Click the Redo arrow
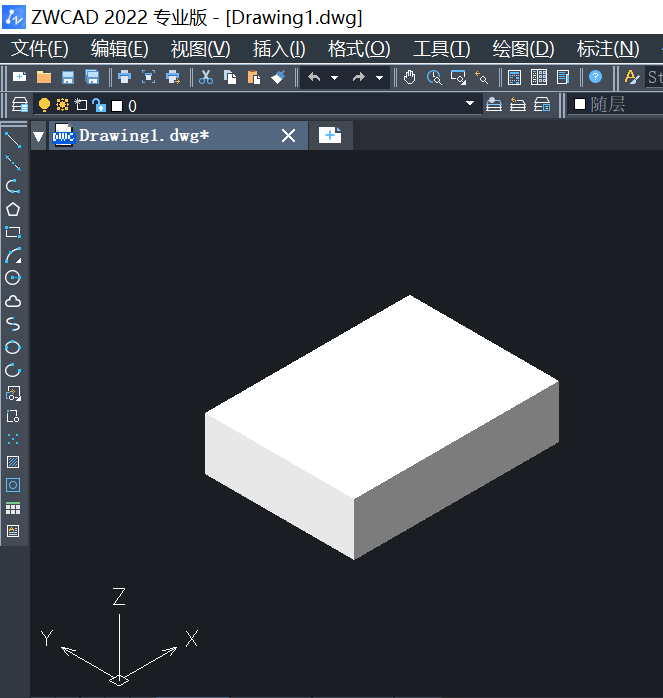Image resolution: width=663 pixels, height=698 pixels. point(359,77)
